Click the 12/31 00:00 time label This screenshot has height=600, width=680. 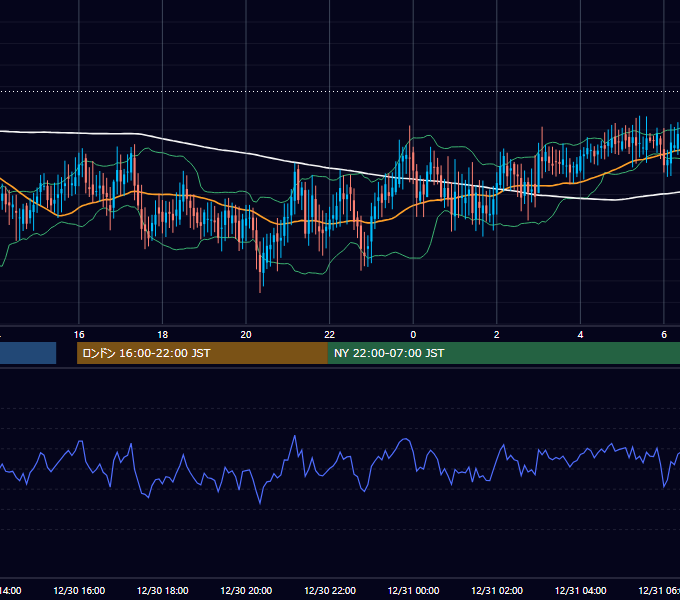pos(413,590)
